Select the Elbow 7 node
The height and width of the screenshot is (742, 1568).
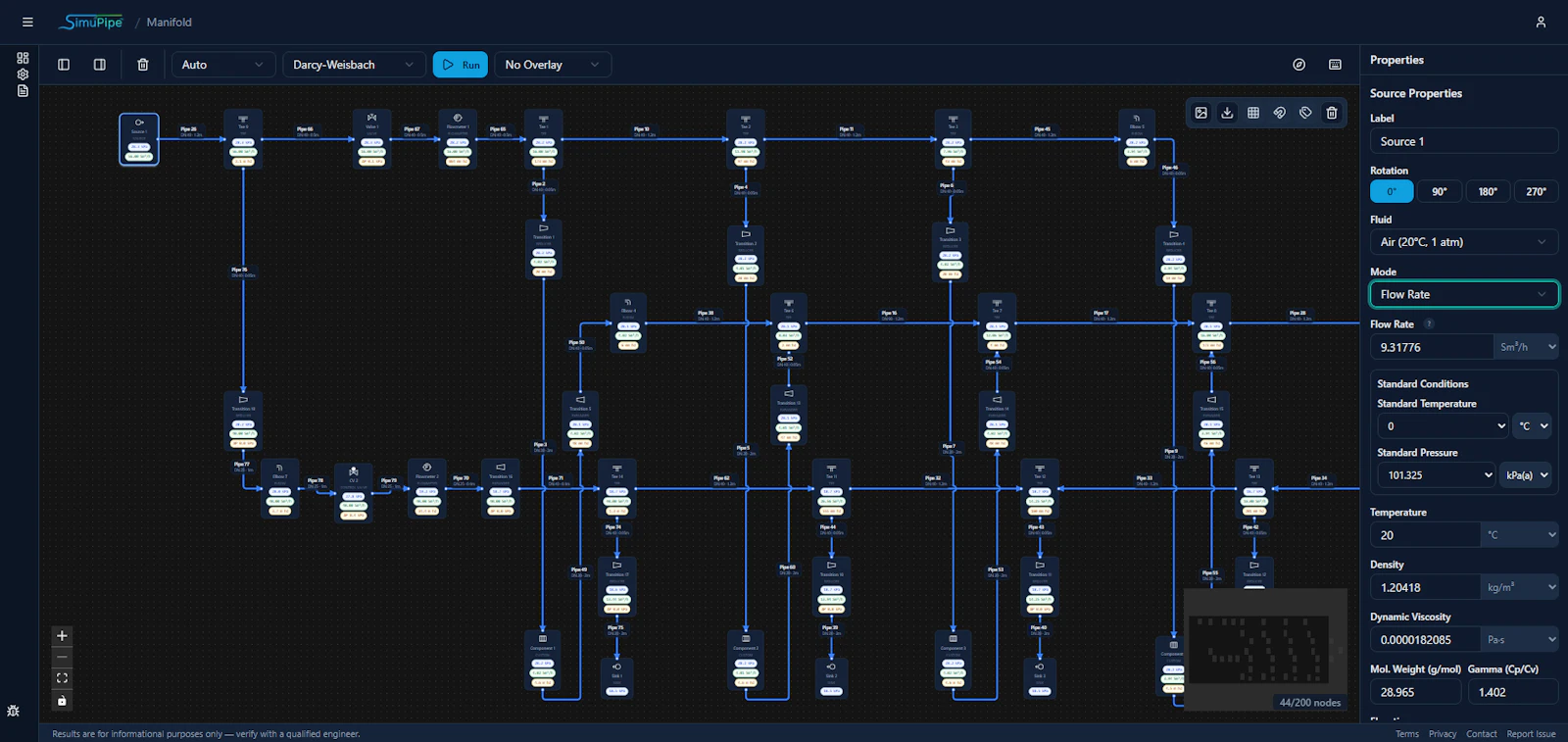point(279,488)
